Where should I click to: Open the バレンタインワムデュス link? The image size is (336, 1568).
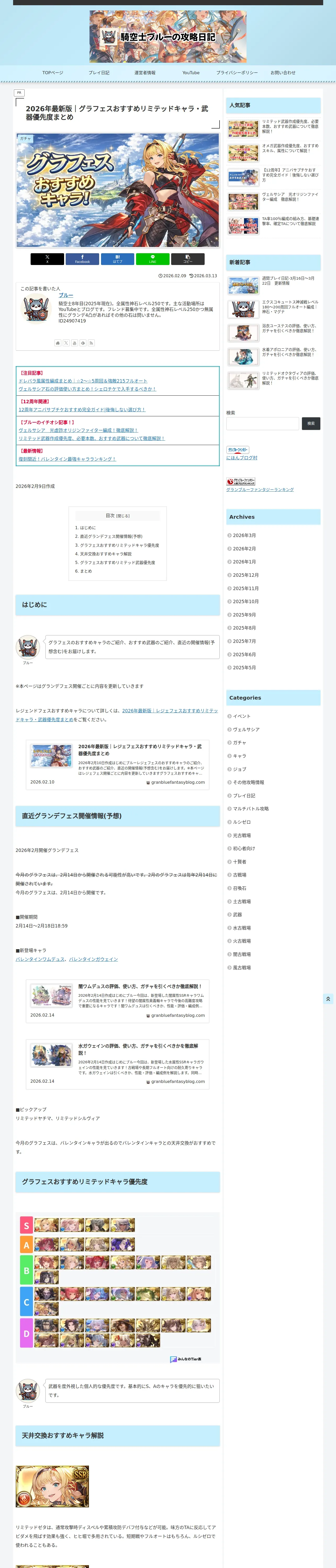[x=40, y=959]
